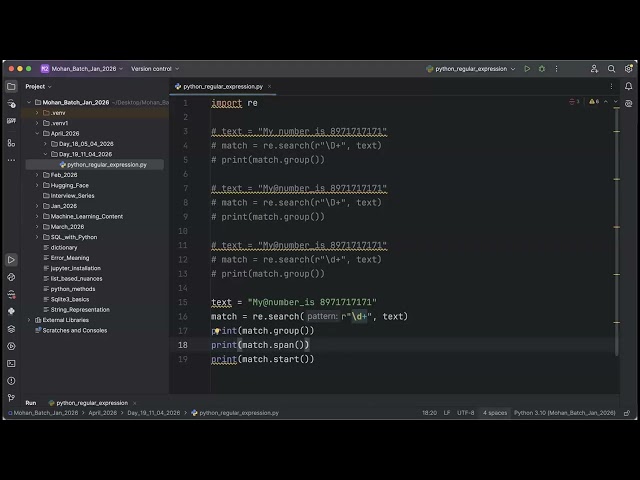Viewport: 640px width, 480px height.
Task: Open the AI Assistant spiral icon on right
Action: click(x=629, y=104)
